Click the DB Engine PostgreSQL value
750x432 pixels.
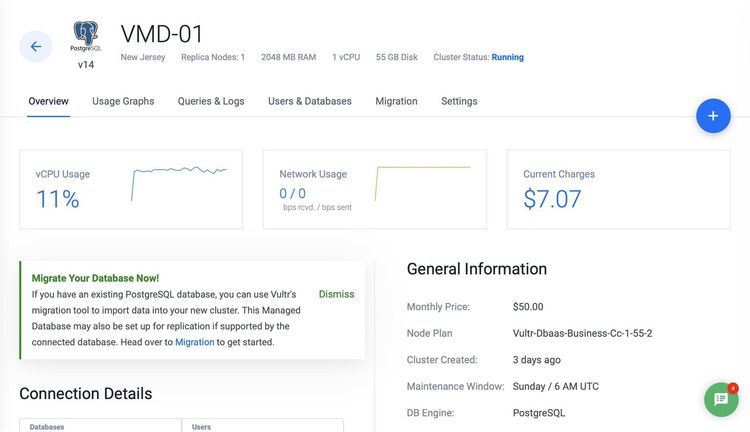pyautogui.click(x=539, y=413)
